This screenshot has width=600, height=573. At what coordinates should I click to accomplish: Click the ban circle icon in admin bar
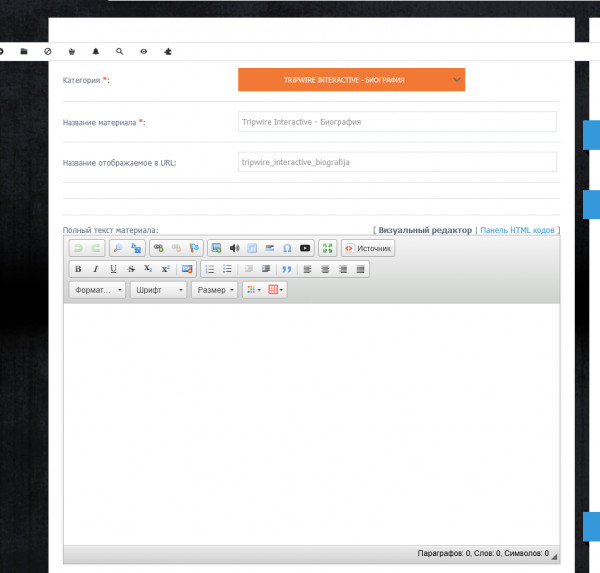click(x=48, y=51)
